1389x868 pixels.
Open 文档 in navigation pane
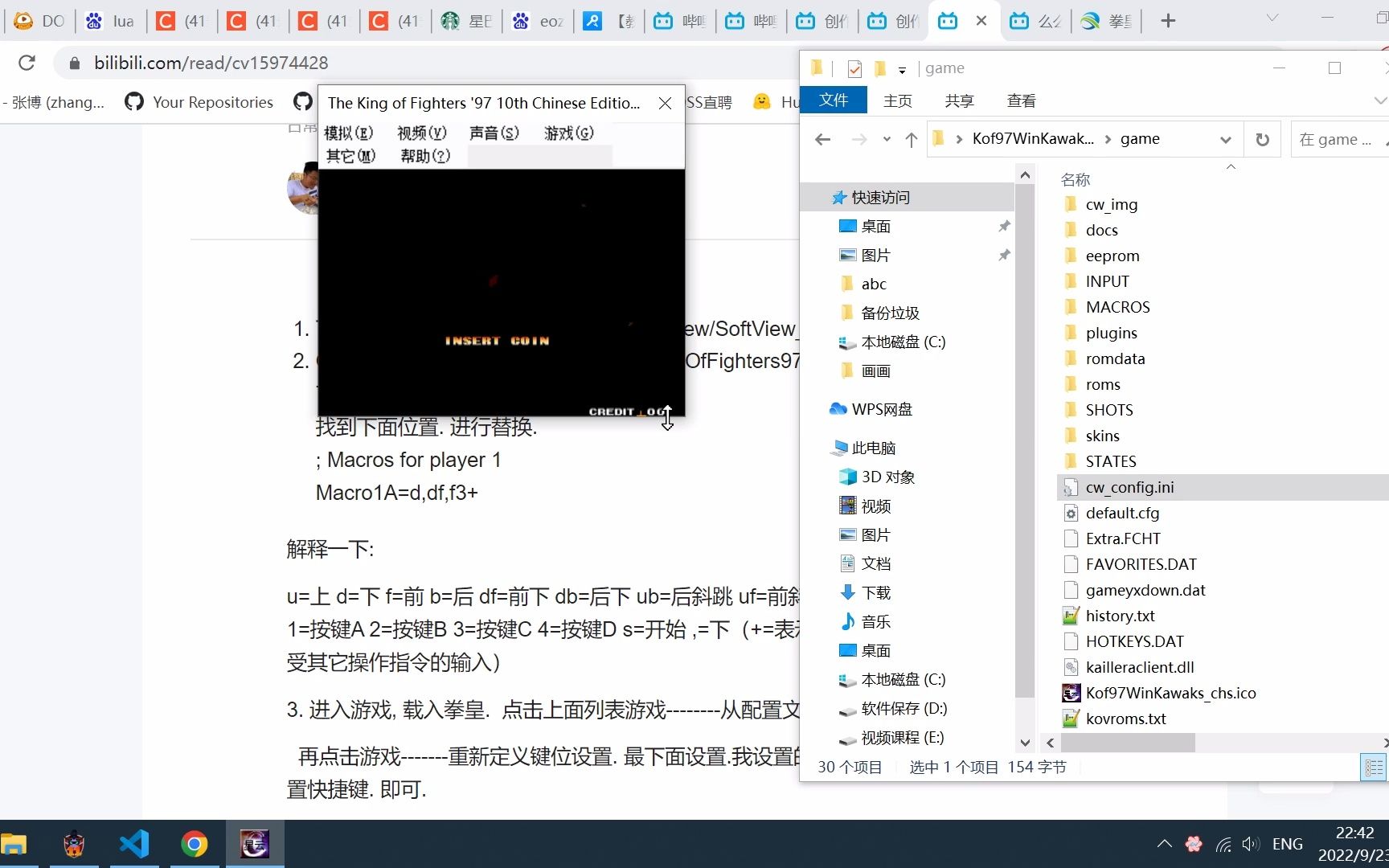pos(875,563)
